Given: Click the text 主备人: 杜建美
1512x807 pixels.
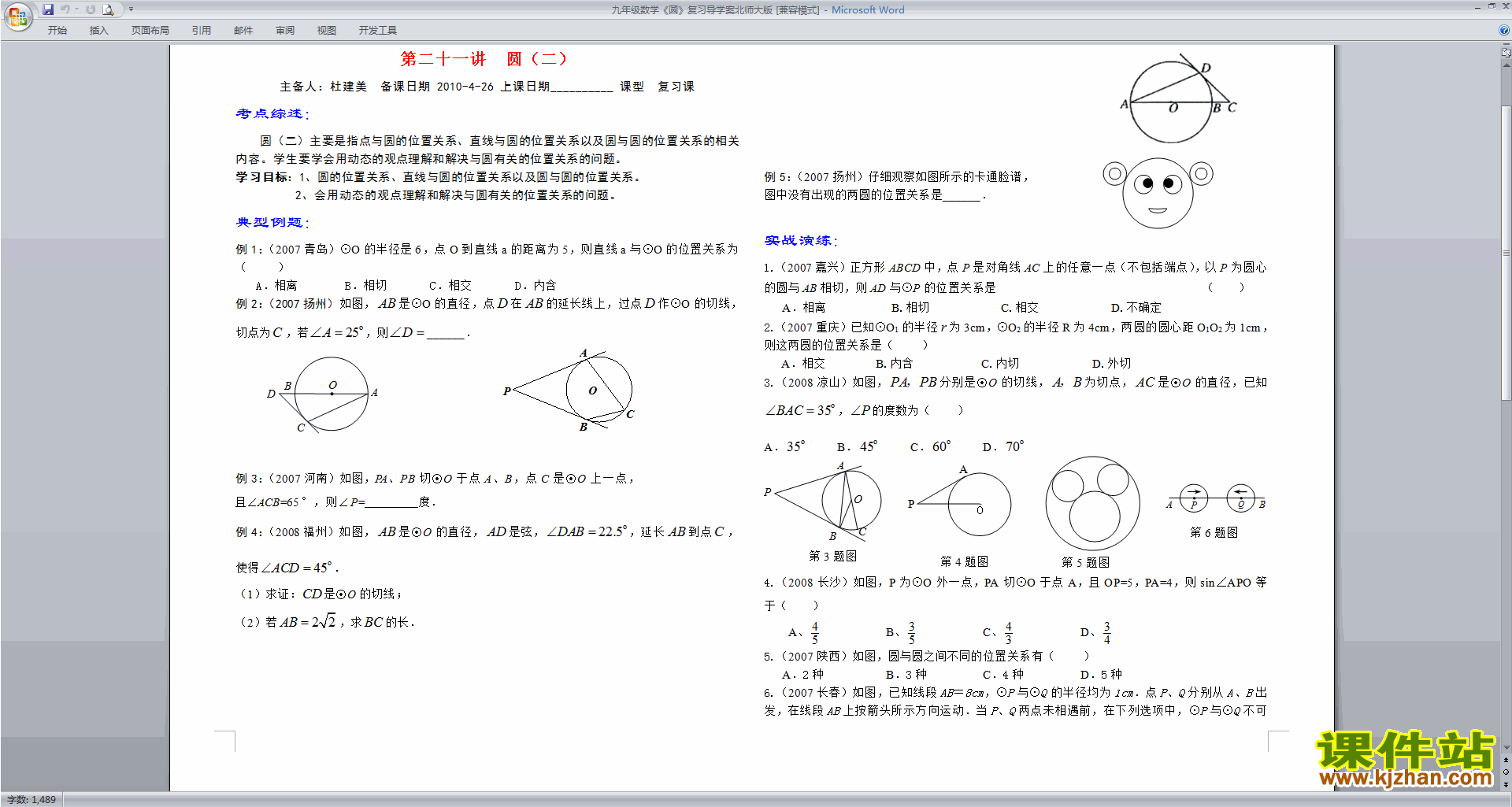Looking at the screenshot, I should 324,87.
